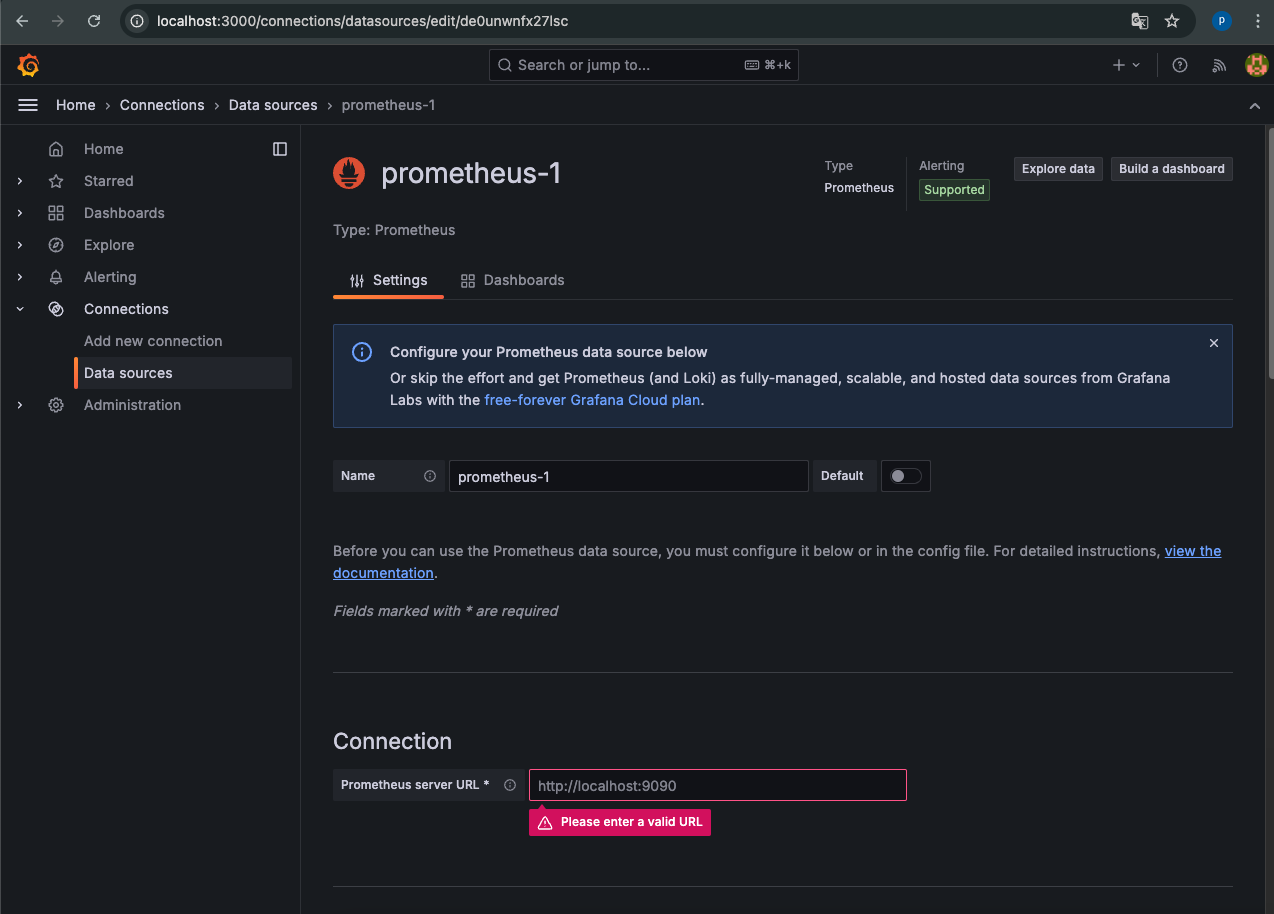Click the Explore compass icon in sidebar

click(x=56, y=245)
